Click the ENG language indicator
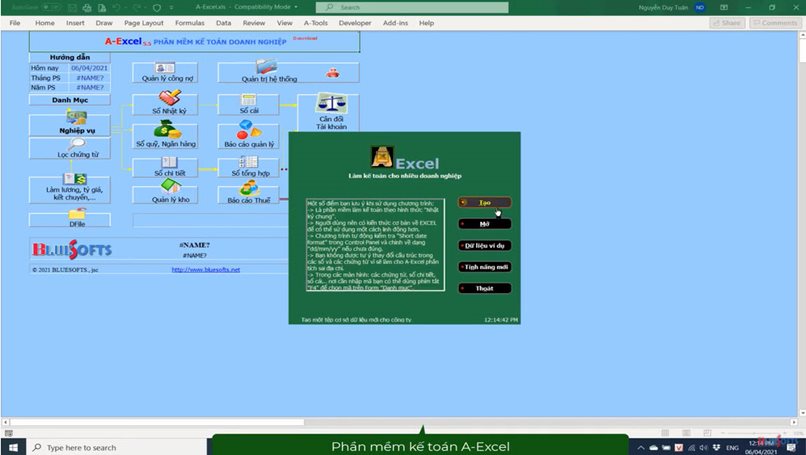 point(732,448)
